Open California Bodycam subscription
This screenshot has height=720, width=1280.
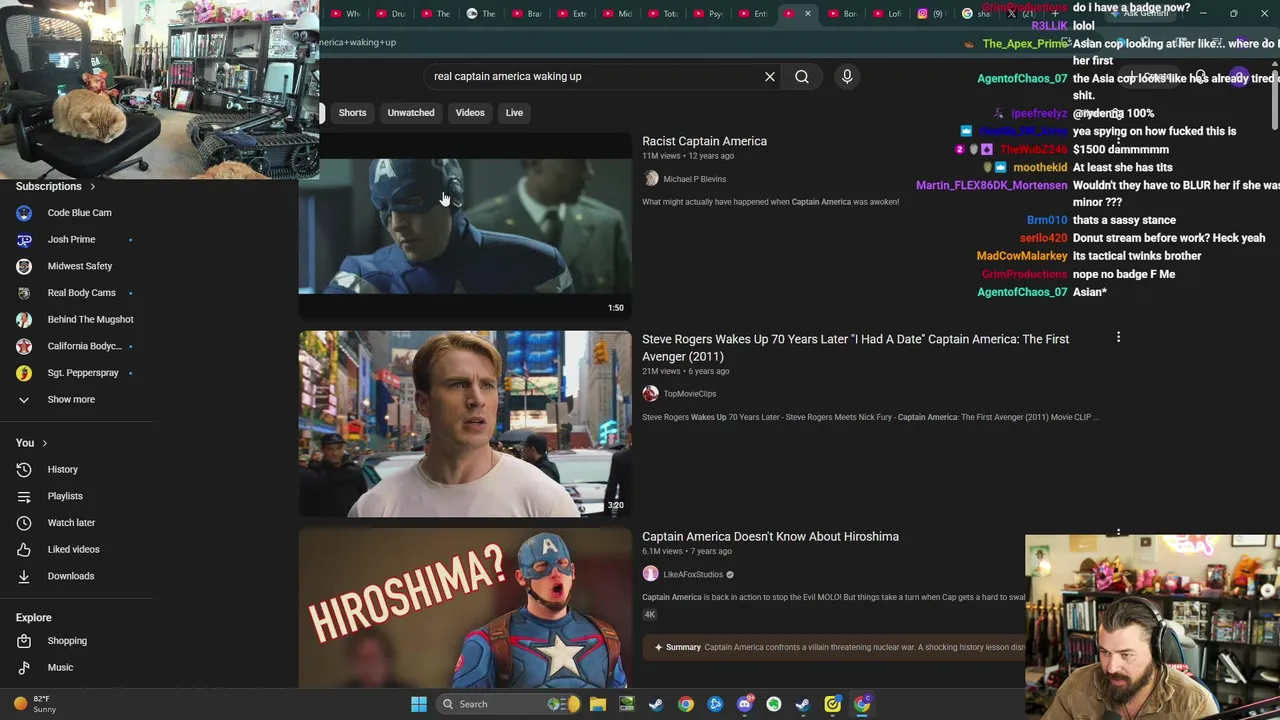tap(76, 346)
